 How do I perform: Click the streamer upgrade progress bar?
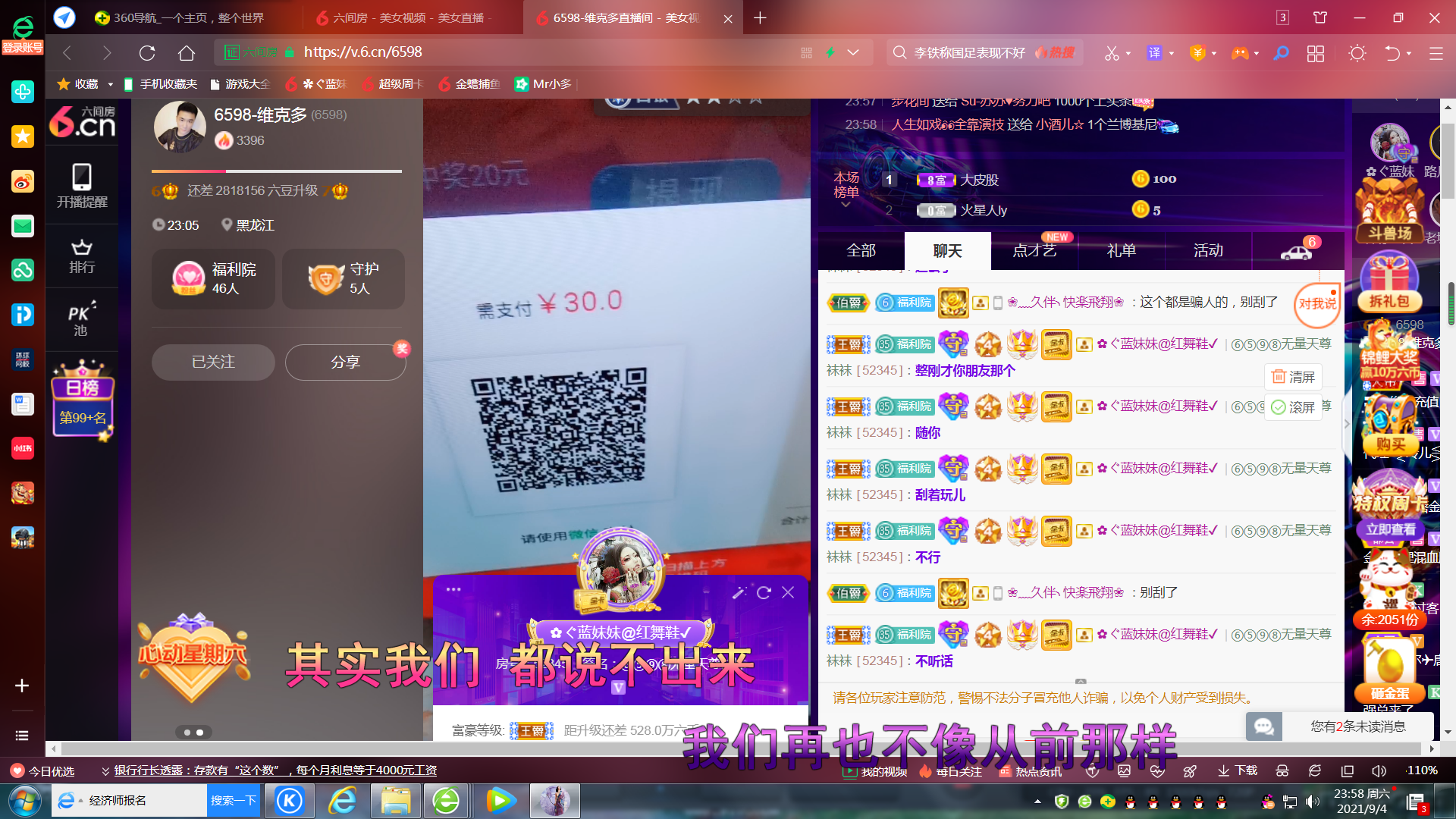click(x=277, y=171)
